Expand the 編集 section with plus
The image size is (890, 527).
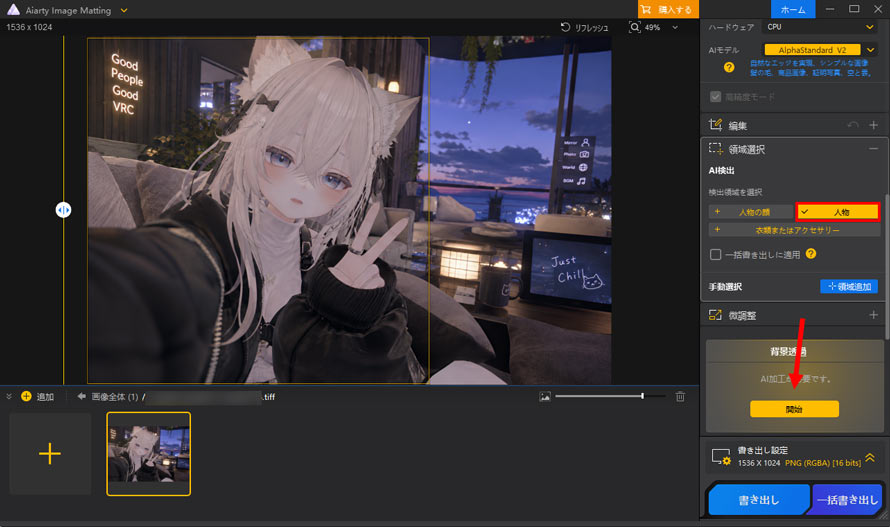(x=874, y=125)
